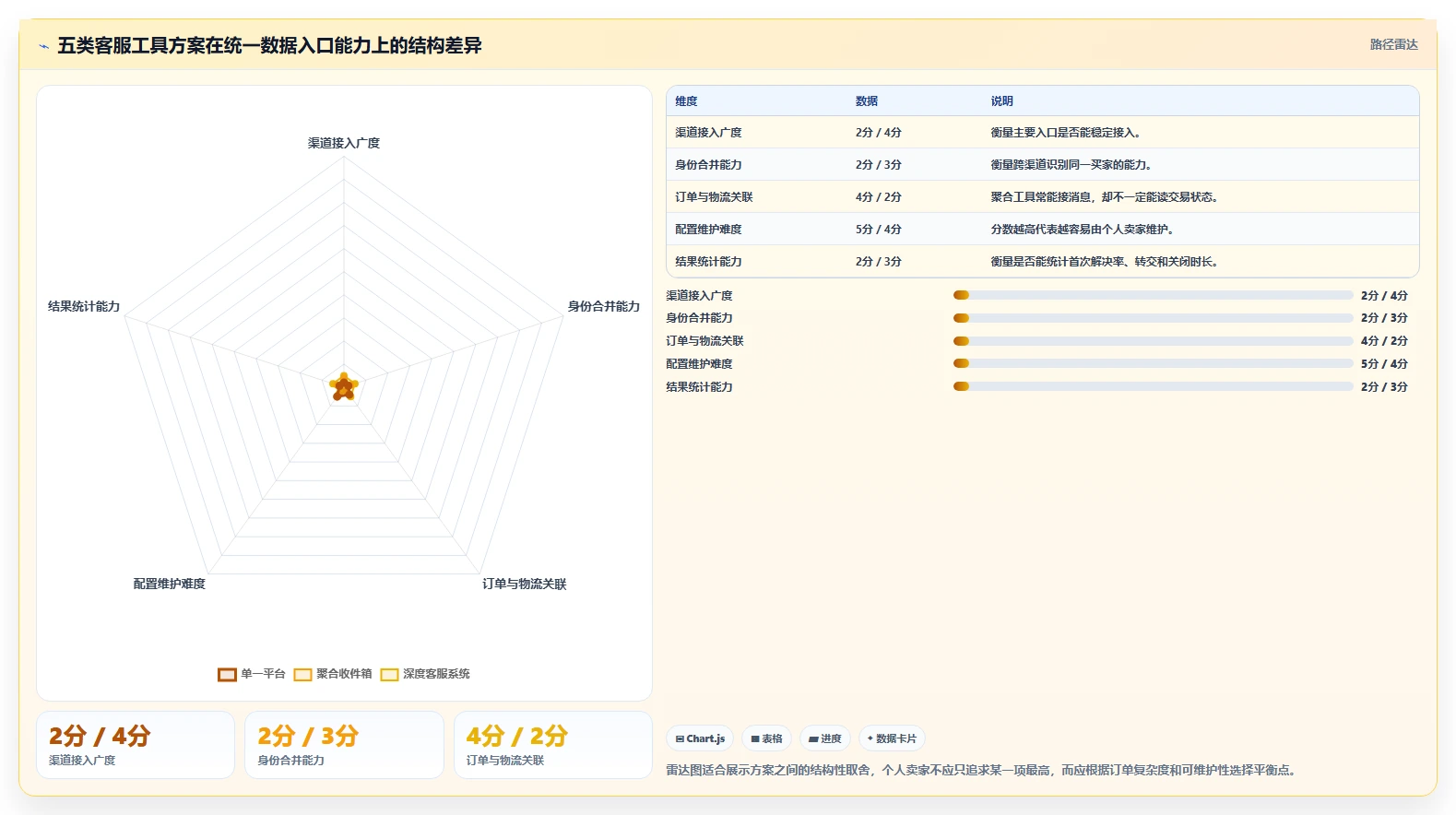Viewport: 1456px width, 815px height.
Task: Select the 配置维护难度 table row cell
Action: (708, 230)
